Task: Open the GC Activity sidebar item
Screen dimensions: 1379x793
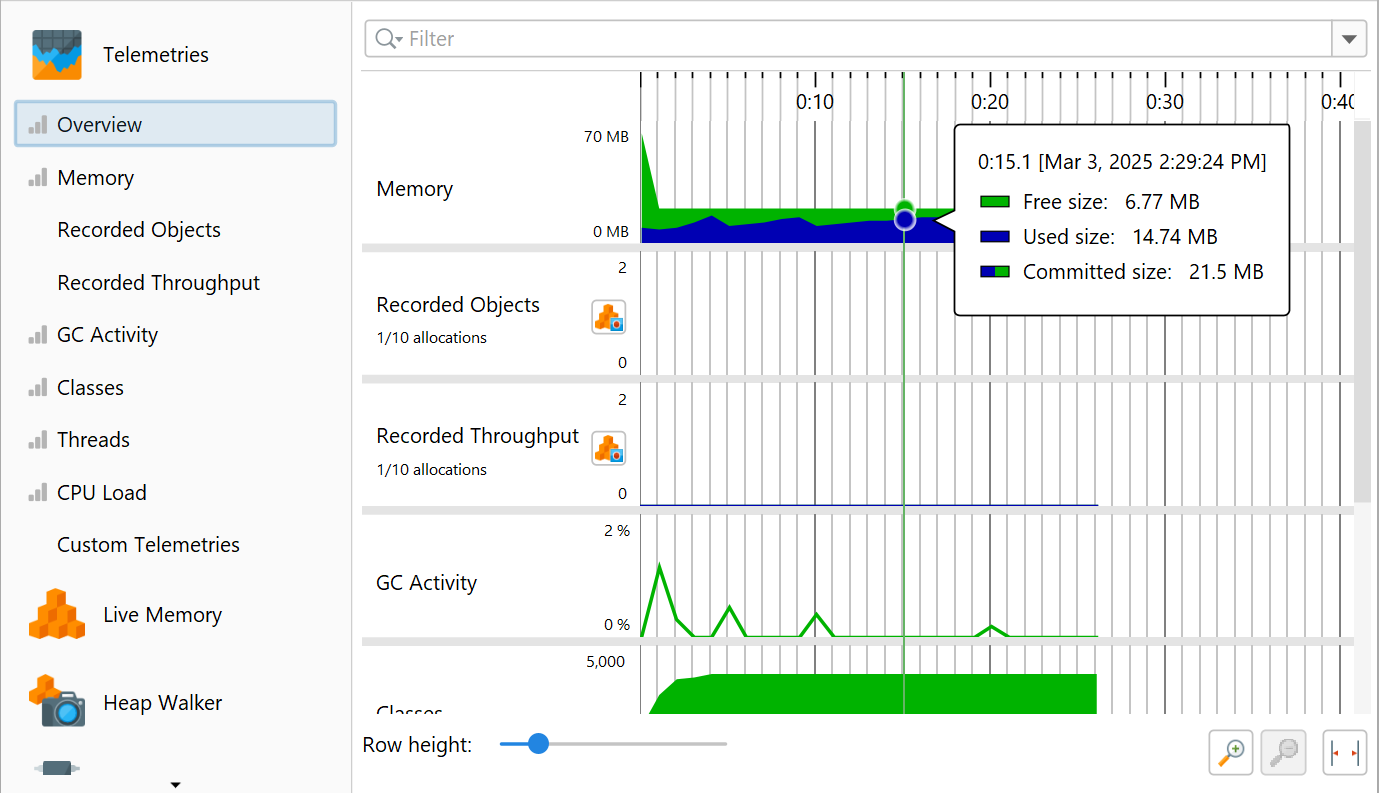Action: [107, 335]
